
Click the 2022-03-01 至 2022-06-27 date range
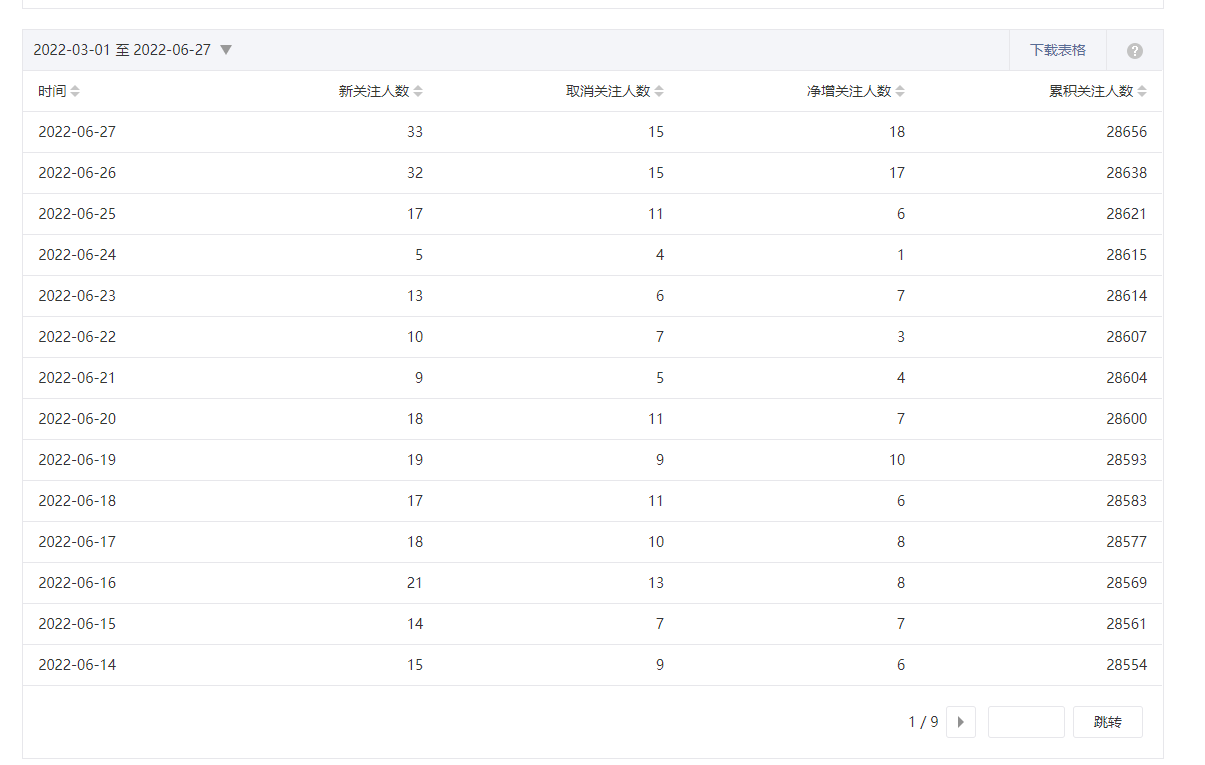[x=122, y=50]
